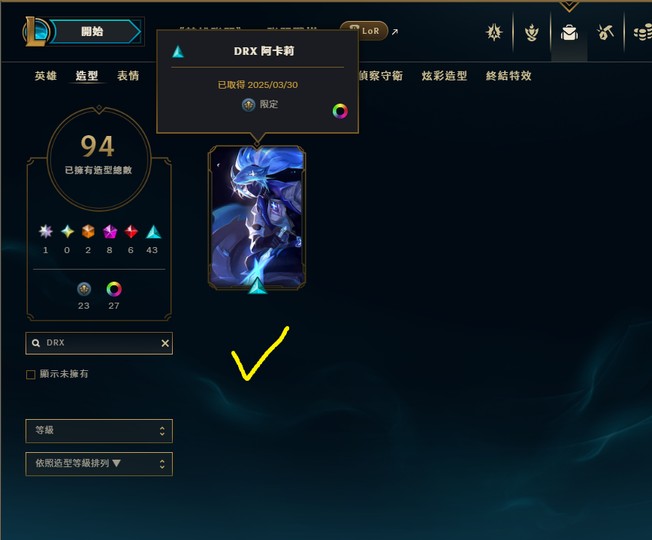Enable the 顯示未擁有 checkbox
652x540 pixels.
pos(30,375)
